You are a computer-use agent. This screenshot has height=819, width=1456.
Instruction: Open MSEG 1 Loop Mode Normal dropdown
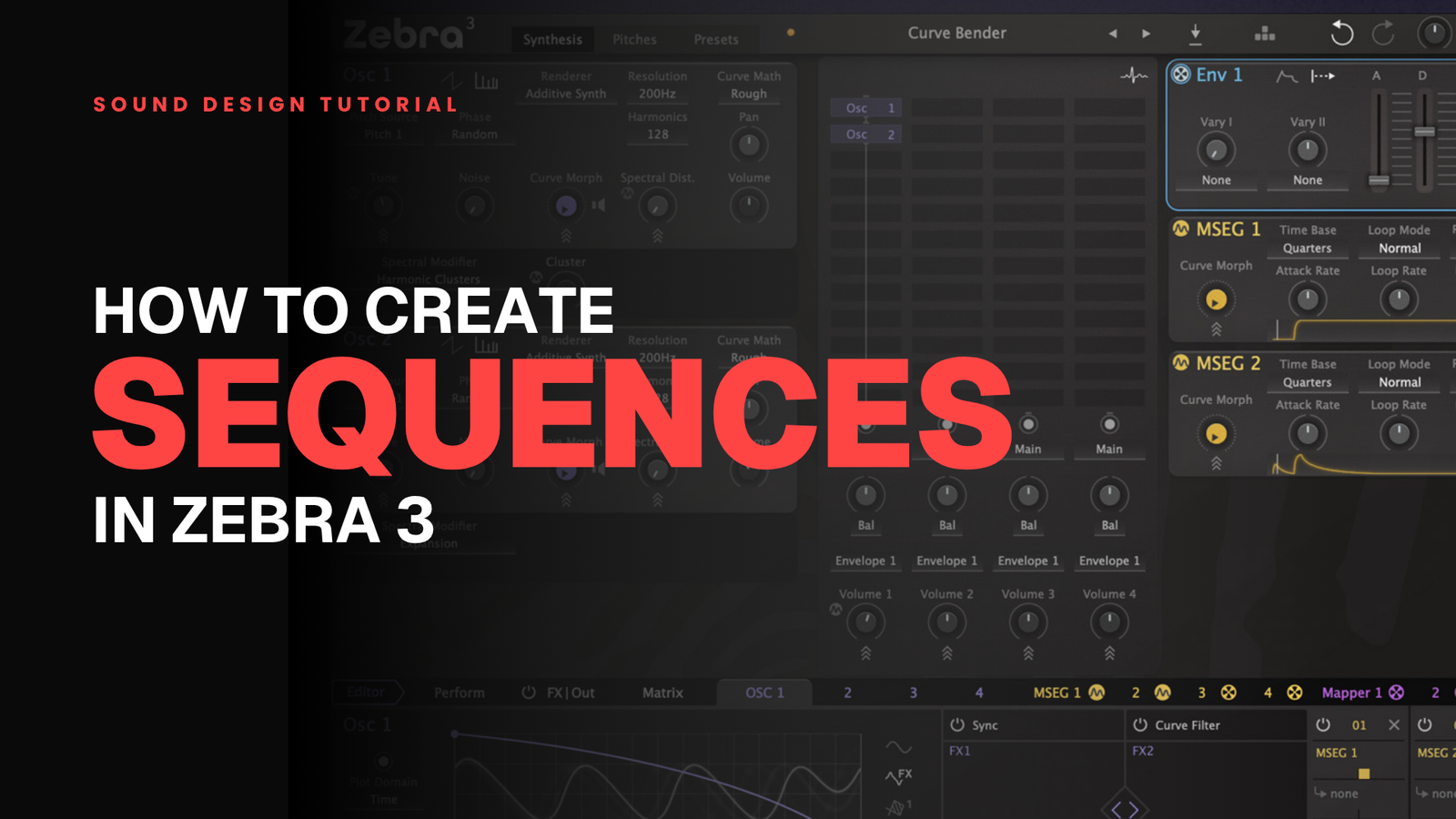coord(1400,248)
